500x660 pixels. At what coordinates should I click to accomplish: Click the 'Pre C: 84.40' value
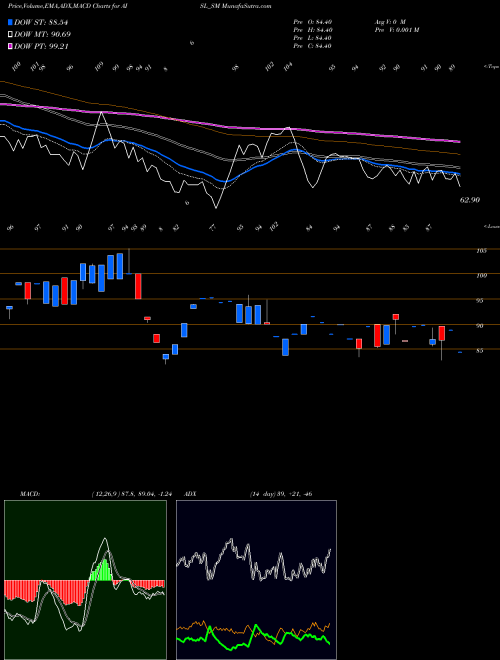313,46
